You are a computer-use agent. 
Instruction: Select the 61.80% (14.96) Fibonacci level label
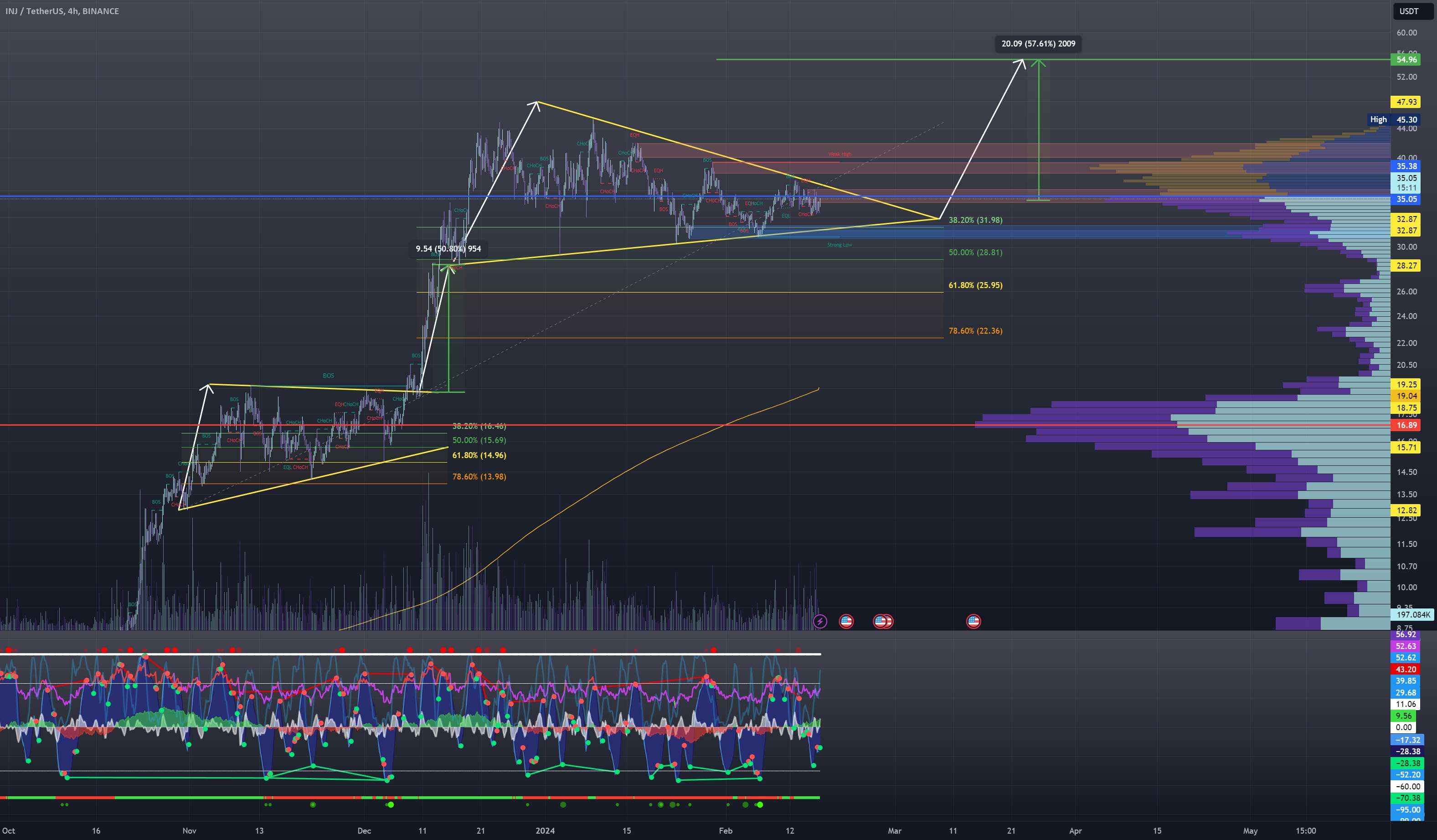[x=479, y=455]
